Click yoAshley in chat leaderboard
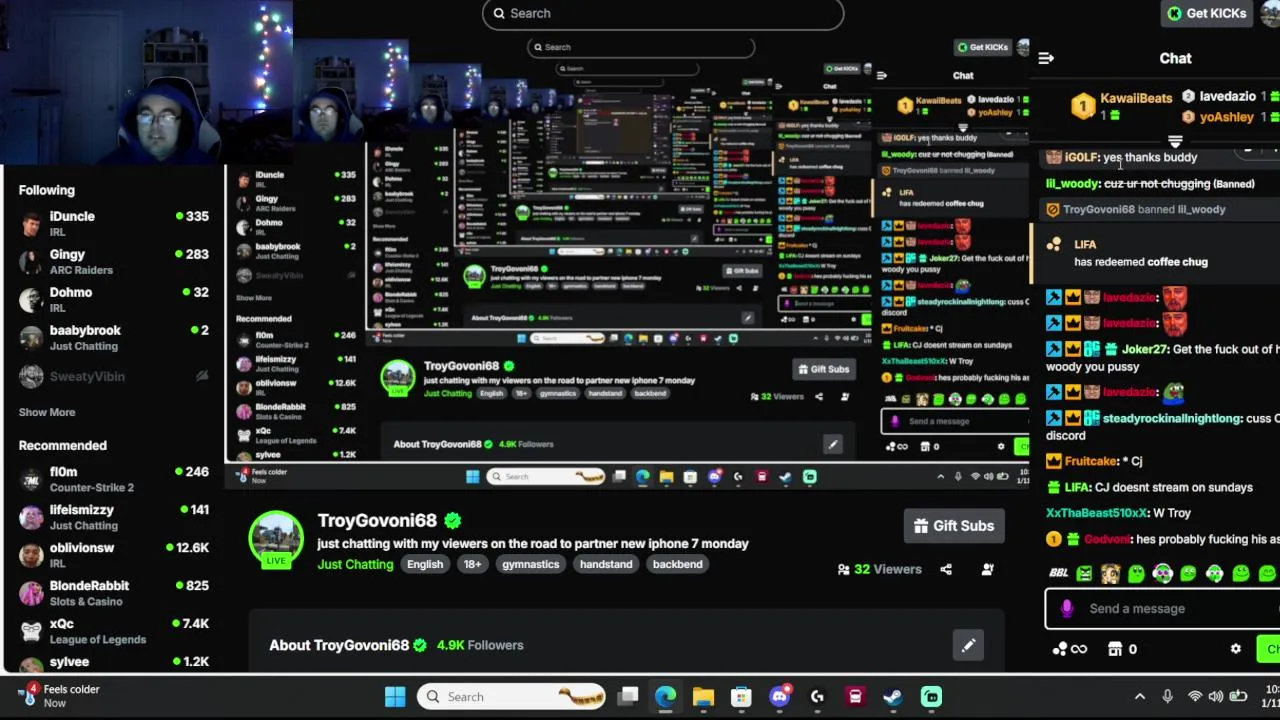 tap(1226, 116)
